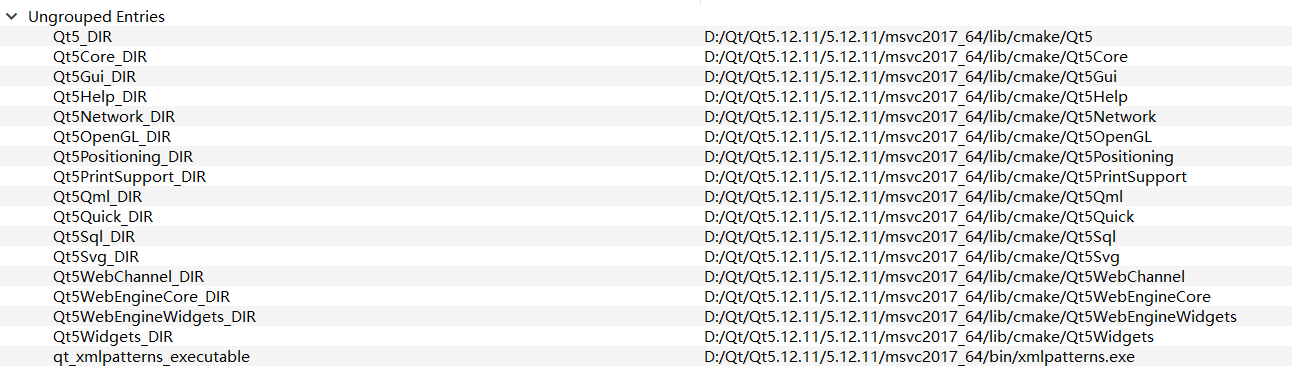Edit the Qt5Svg_DIR path value

(912, 257)
